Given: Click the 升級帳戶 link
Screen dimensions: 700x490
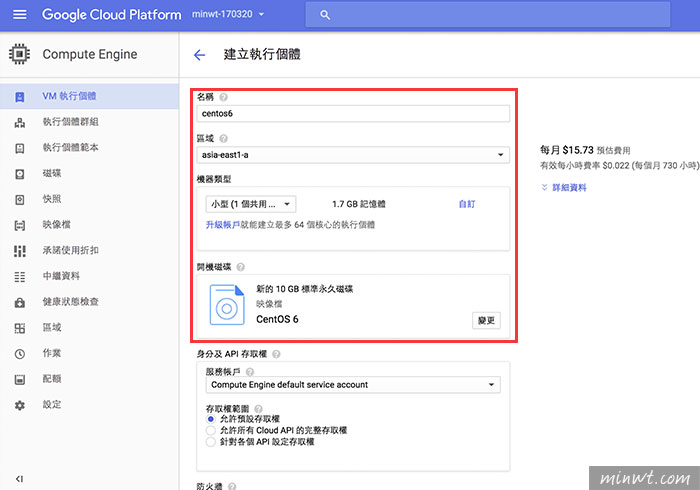Looking at the screenshot, I should [223, 224].
